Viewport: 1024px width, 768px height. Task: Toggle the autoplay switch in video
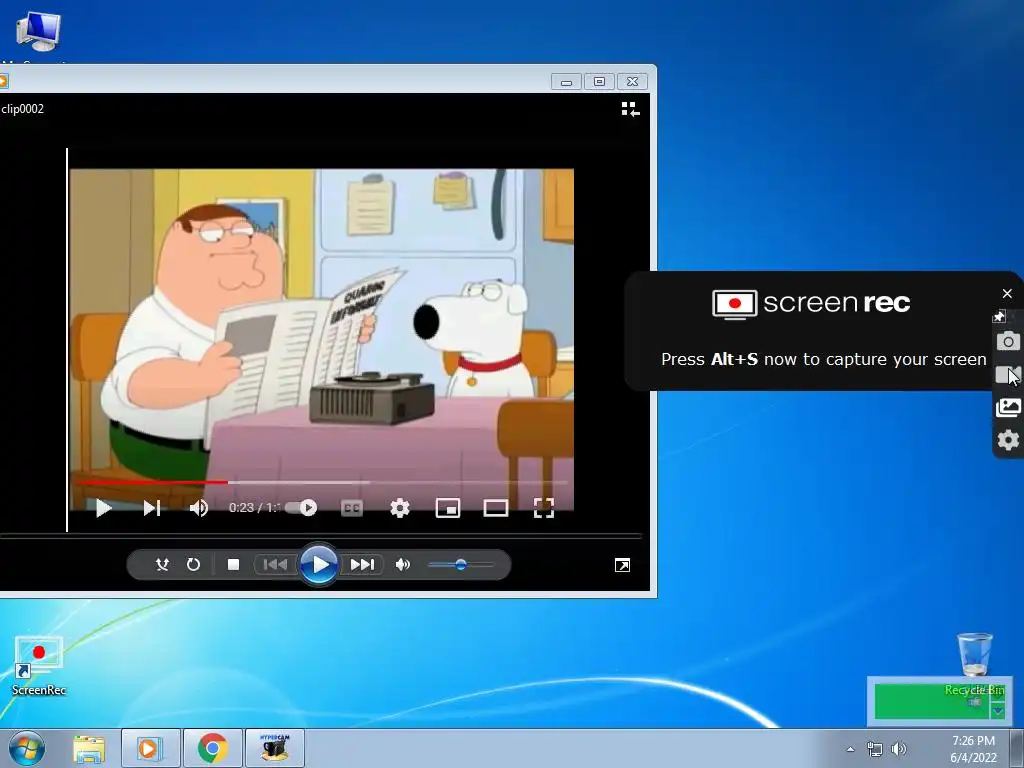(x=302, y=508)
